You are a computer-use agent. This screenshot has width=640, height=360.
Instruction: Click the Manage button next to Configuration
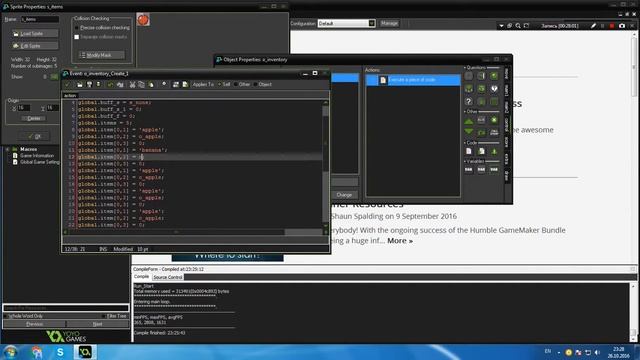pos(389,23)
